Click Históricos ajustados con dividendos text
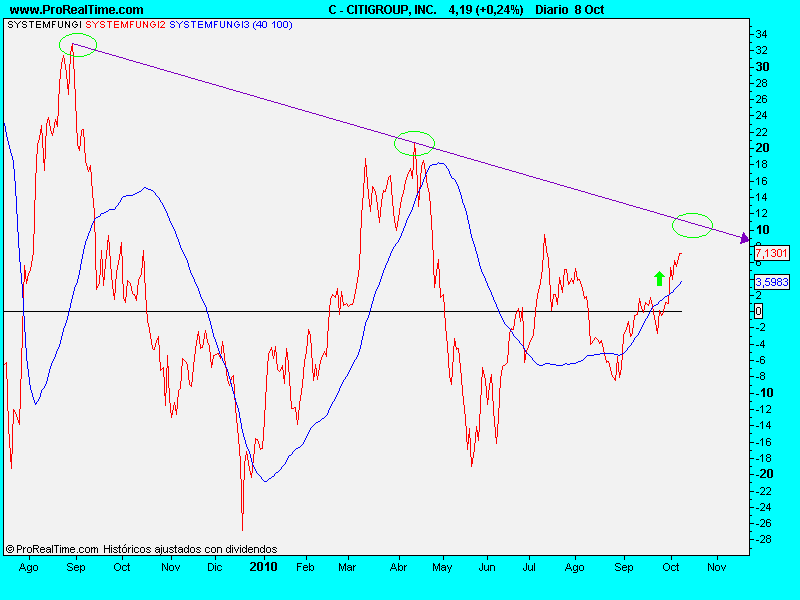Image resolution: width=800 pixels, height=600 pixels. [190, 549]
